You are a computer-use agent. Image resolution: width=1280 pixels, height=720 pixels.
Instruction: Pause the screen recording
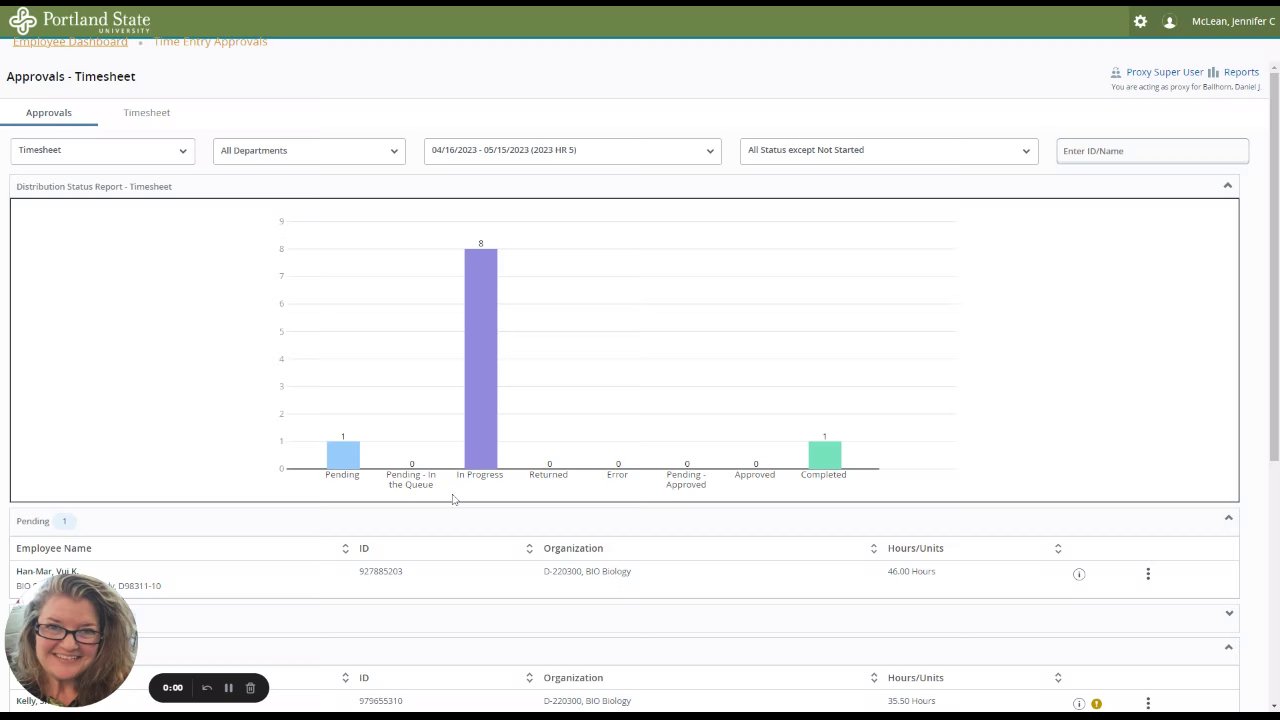pos(228,688)
